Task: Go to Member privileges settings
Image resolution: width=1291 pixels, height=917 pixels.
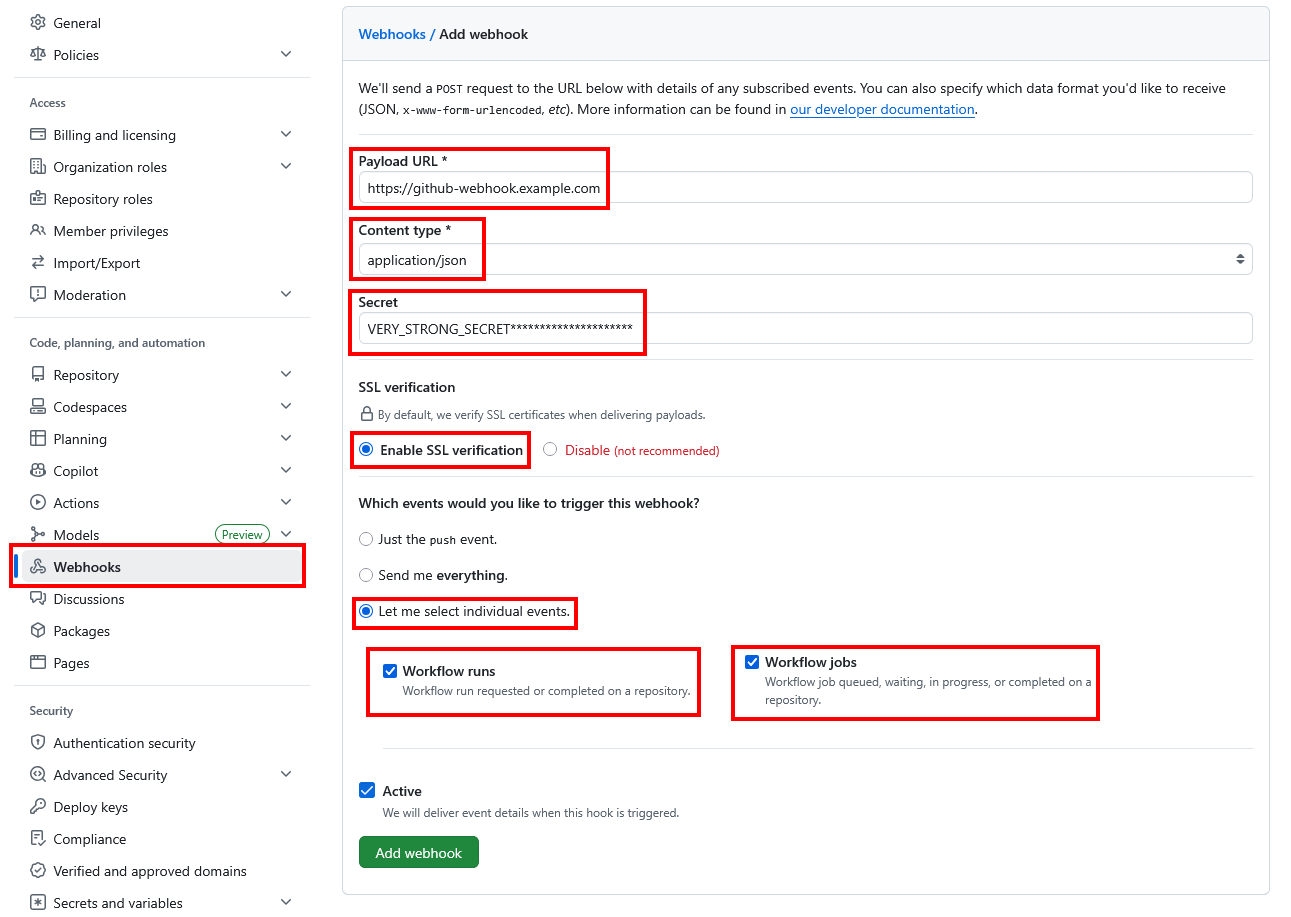Action: point(111,231)
